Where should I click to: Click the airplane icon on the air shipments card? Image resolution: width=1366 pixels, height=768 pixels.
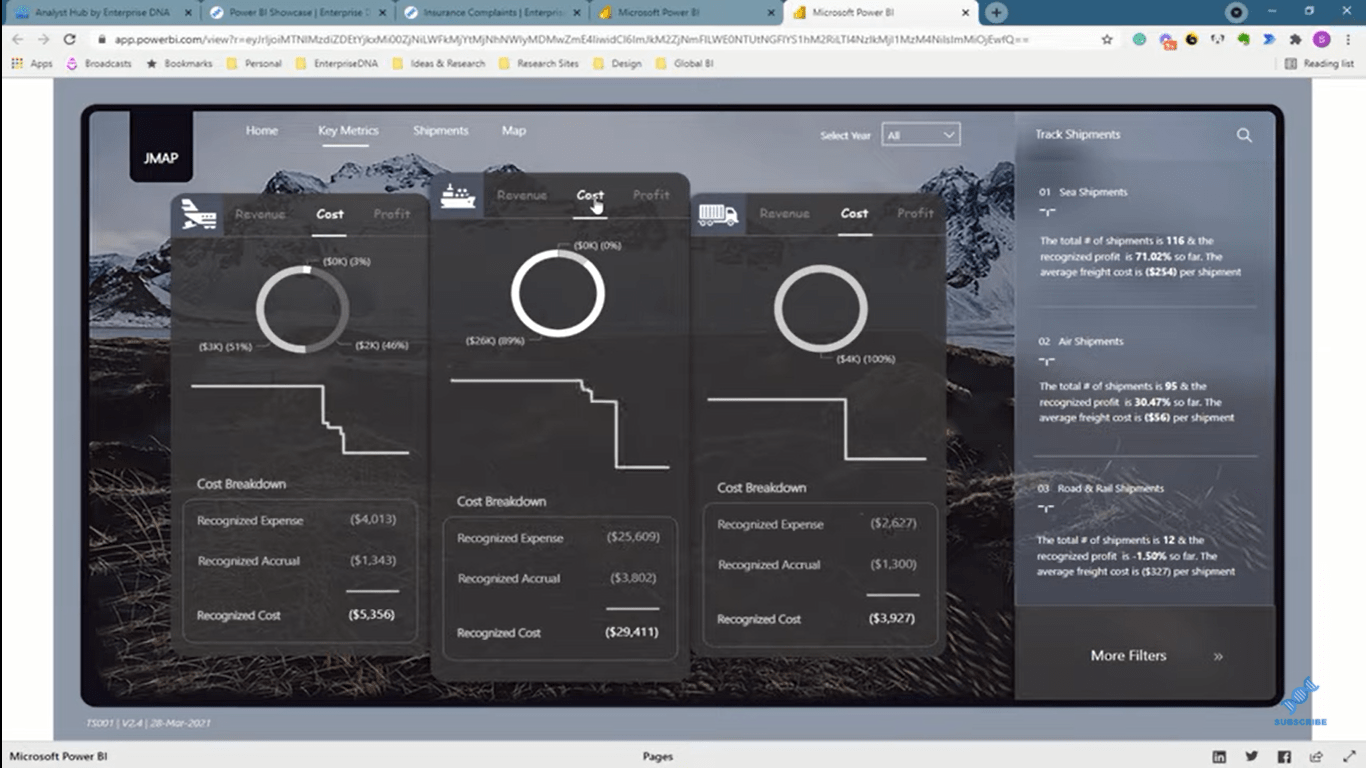[198, 215]
